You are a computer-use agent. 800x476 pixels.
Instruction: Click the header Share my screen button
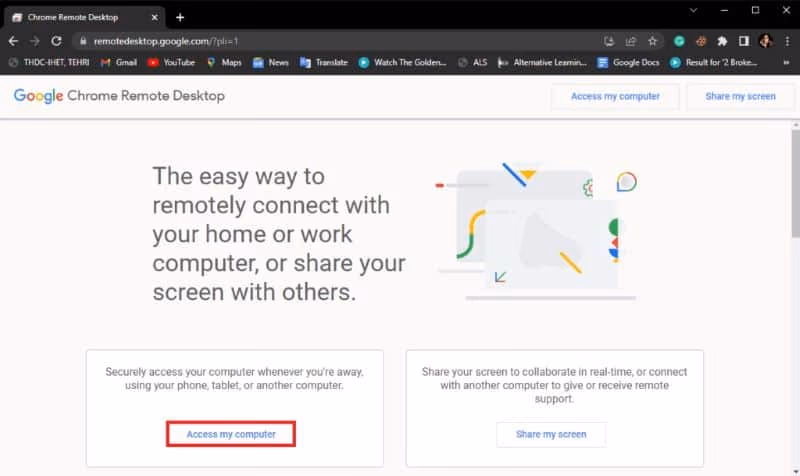tap(738, 96)
